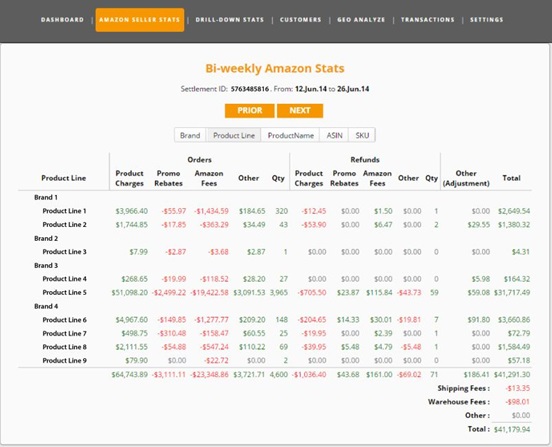This screenshot has width=552, height=447.
Task: Click the Product Line 2 row label
Action: [64, 225]
